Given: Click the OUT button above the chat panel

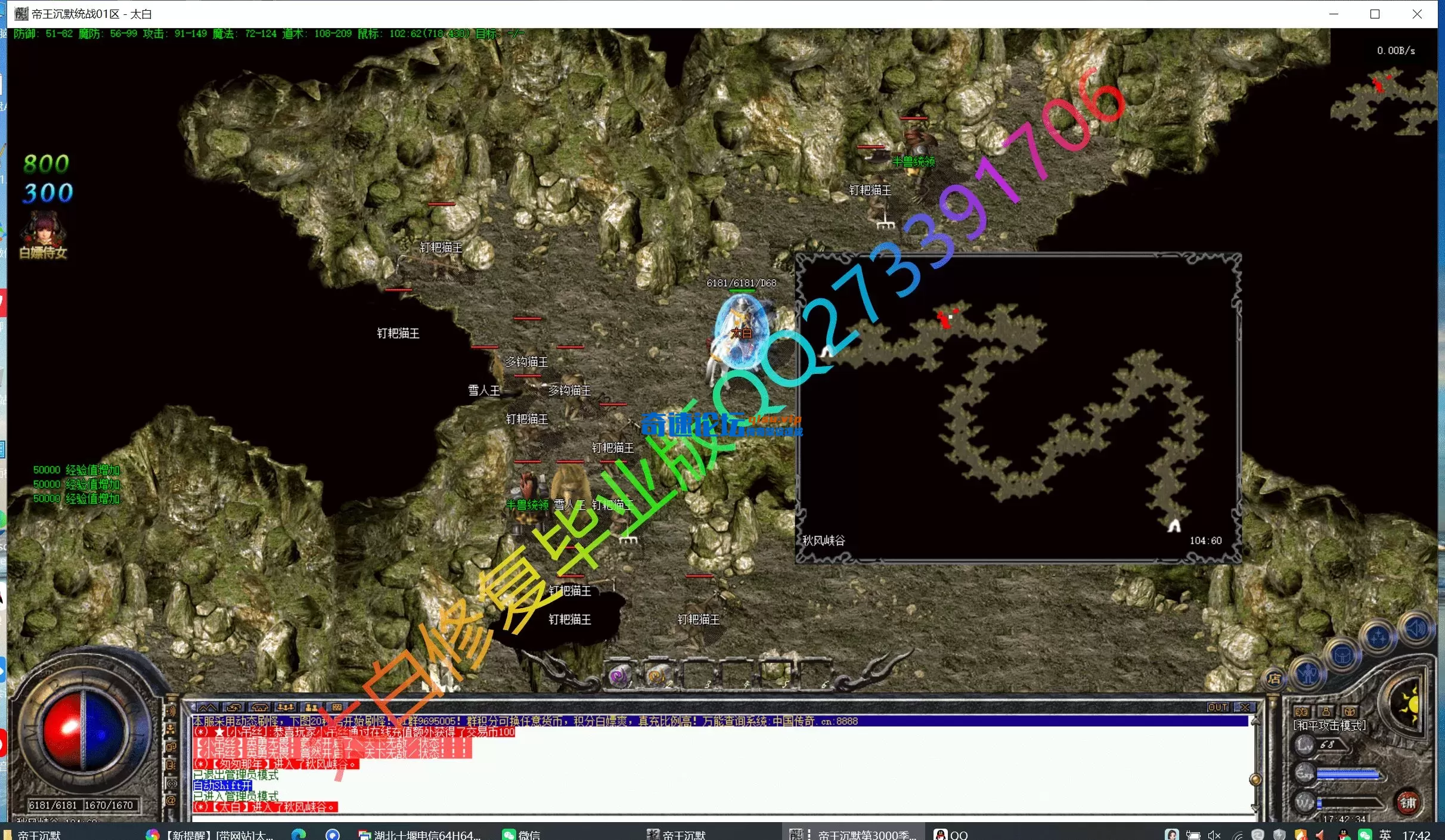Looking at the screenshot, I should tap(1217, 708).
